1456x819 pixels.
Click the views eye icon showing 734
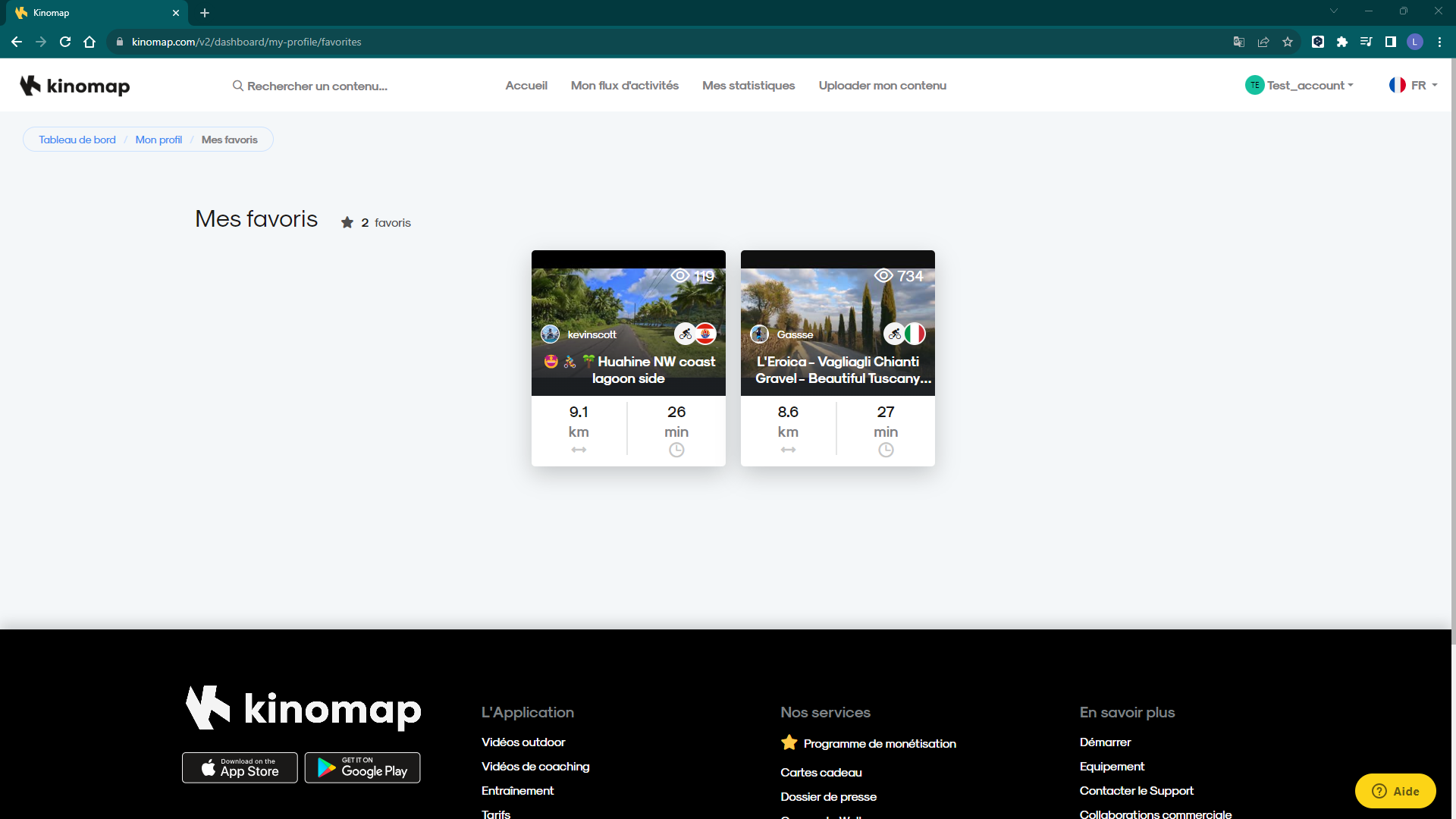point(883,275)
